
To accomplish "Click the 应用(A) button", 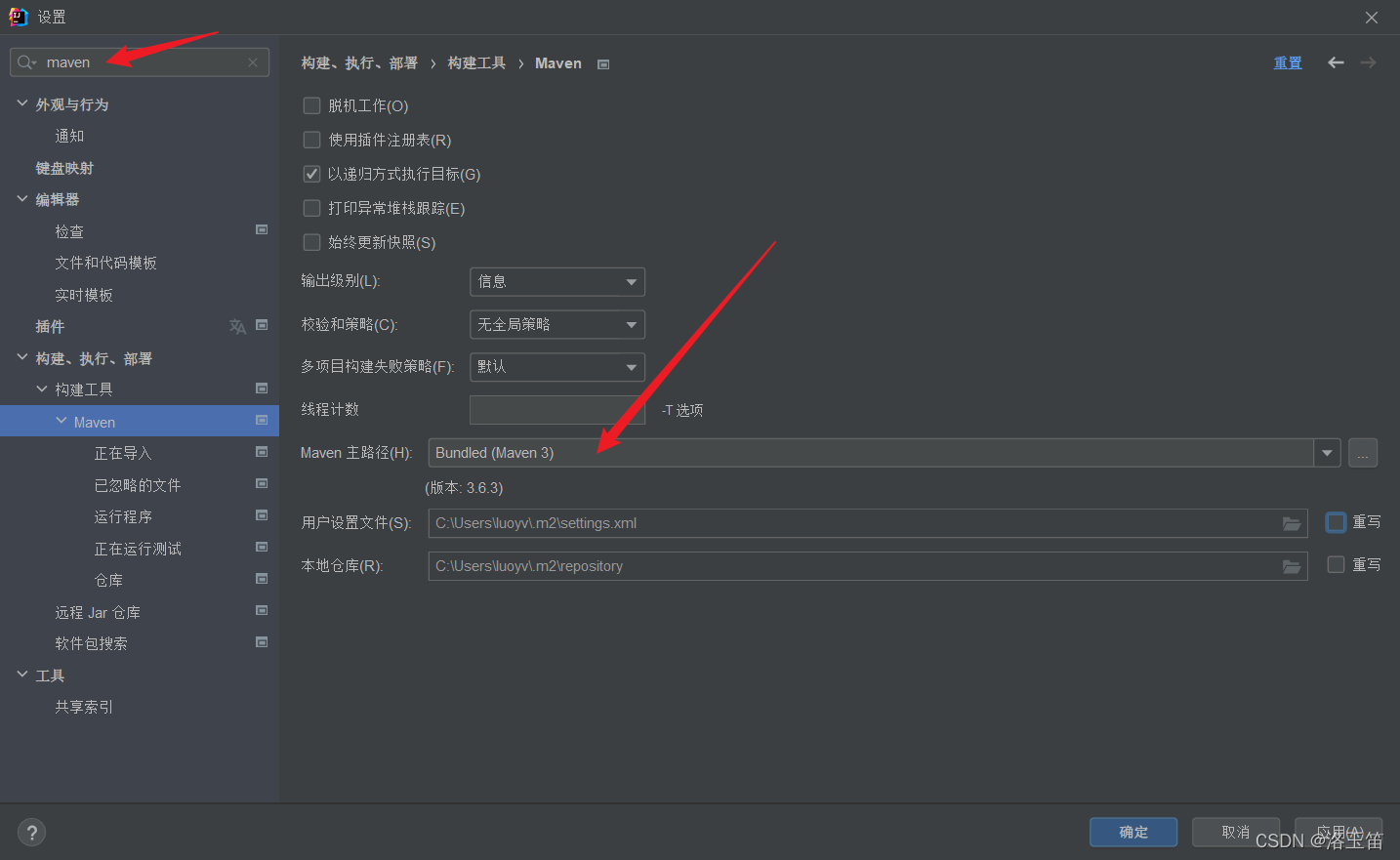I will tap(1338, 833).
